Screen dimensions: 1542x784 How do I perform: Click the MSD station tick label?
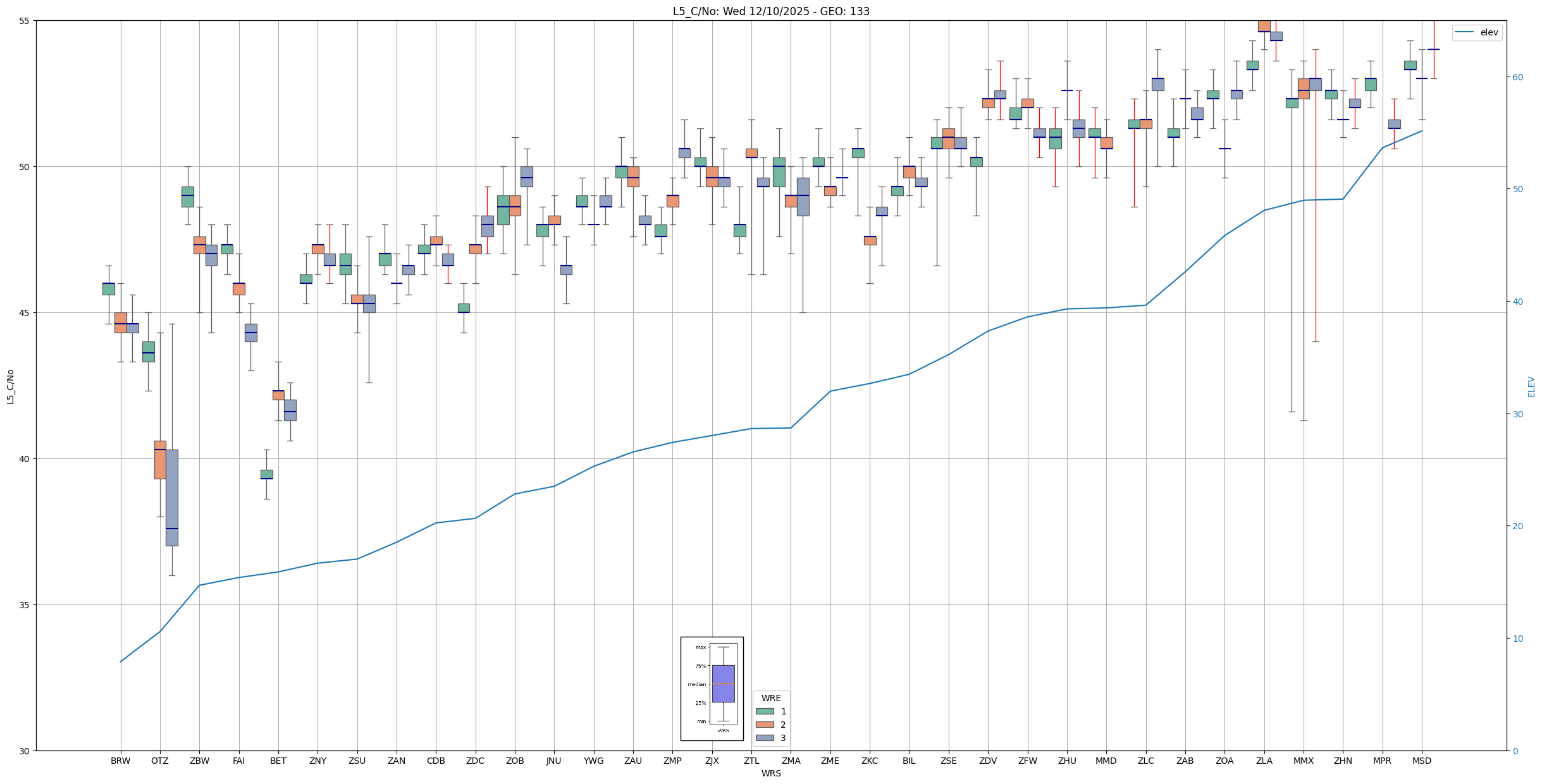[x=1421, y=761]
